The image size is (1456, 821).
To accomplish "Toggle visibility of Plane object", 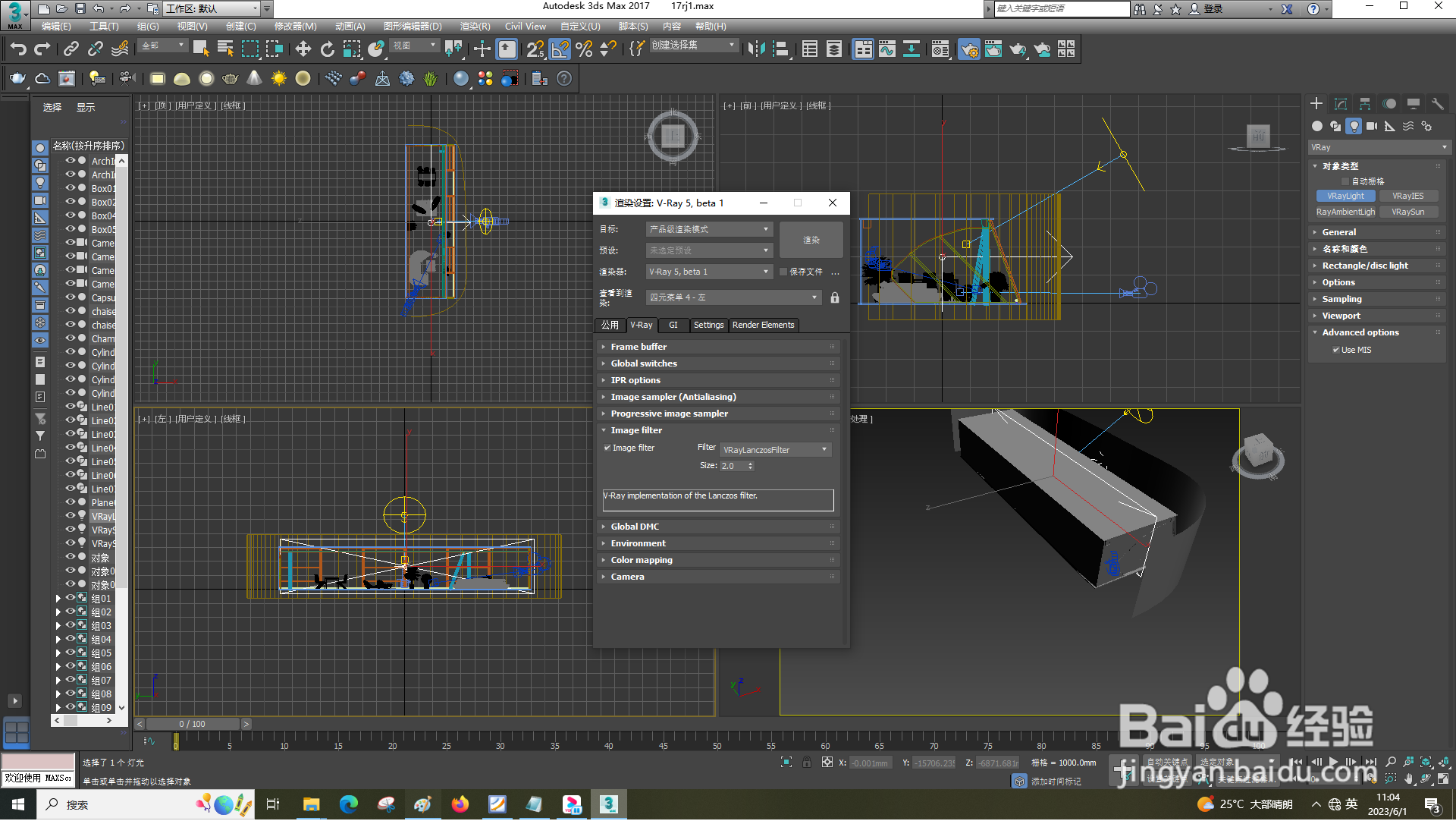I will [70, 502].
